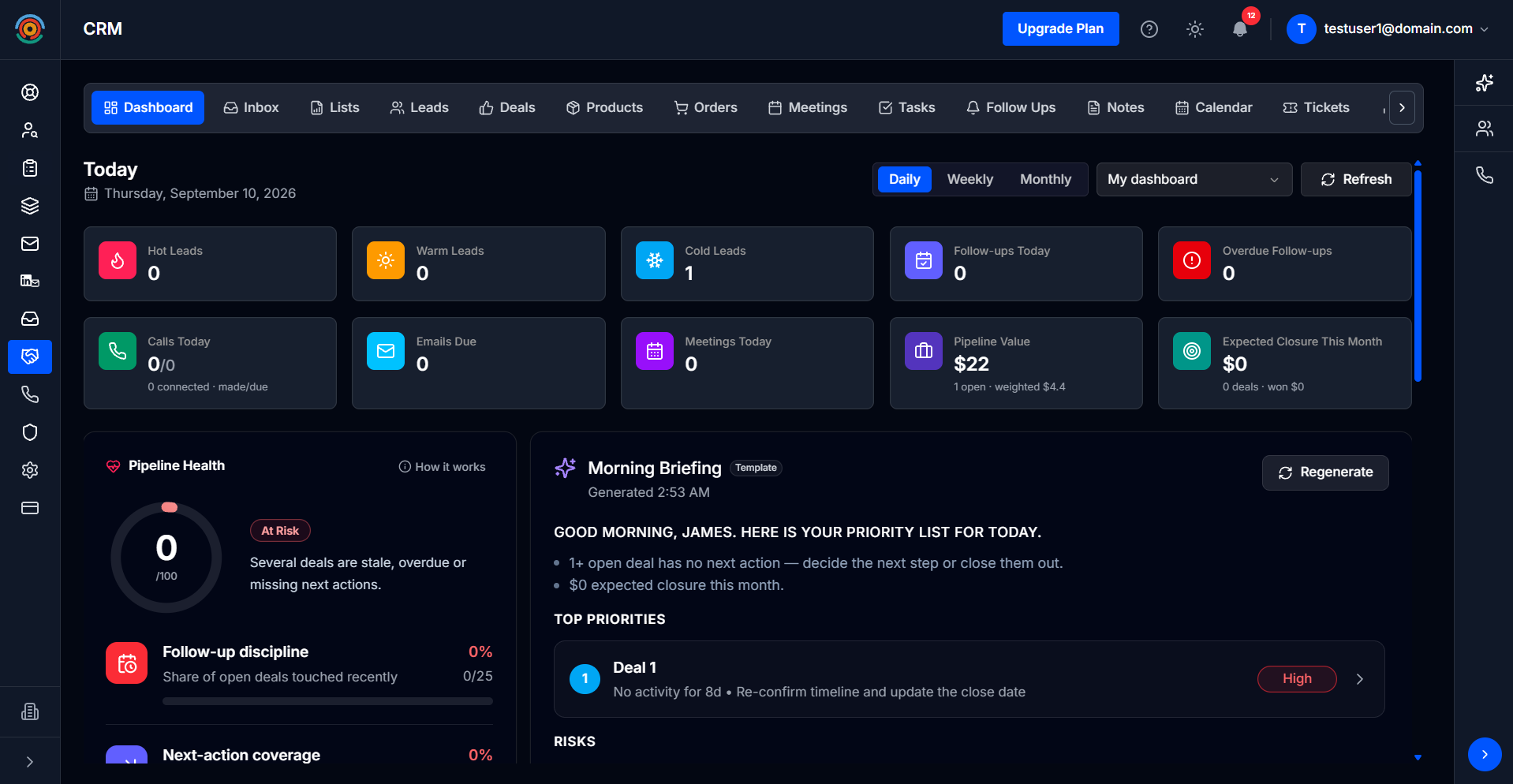
Task: Open the Tickets tab
Action: 1316,107
